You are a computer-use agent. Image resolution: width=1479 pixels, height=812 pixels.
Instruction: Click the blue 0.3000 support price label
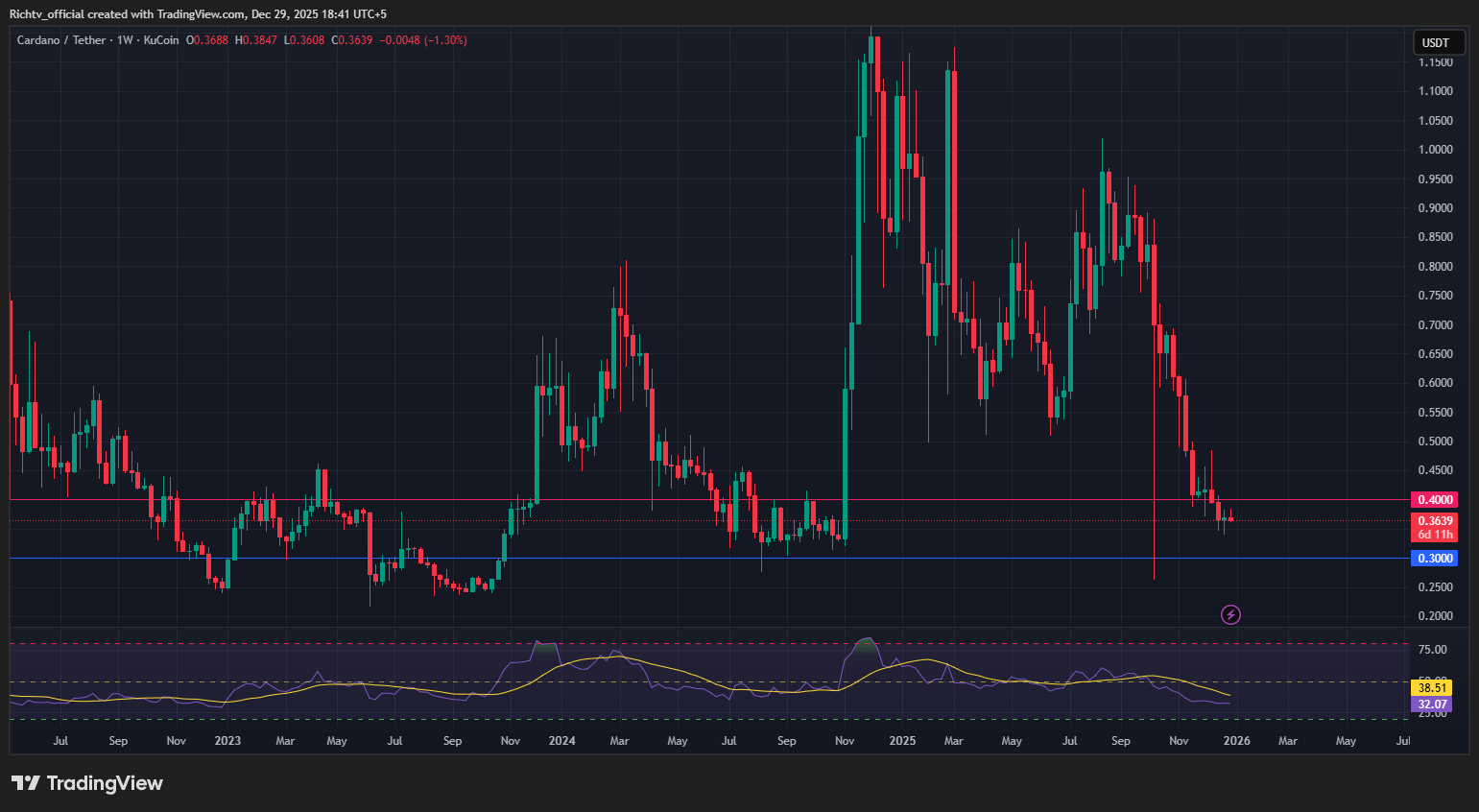[1434, 558]
